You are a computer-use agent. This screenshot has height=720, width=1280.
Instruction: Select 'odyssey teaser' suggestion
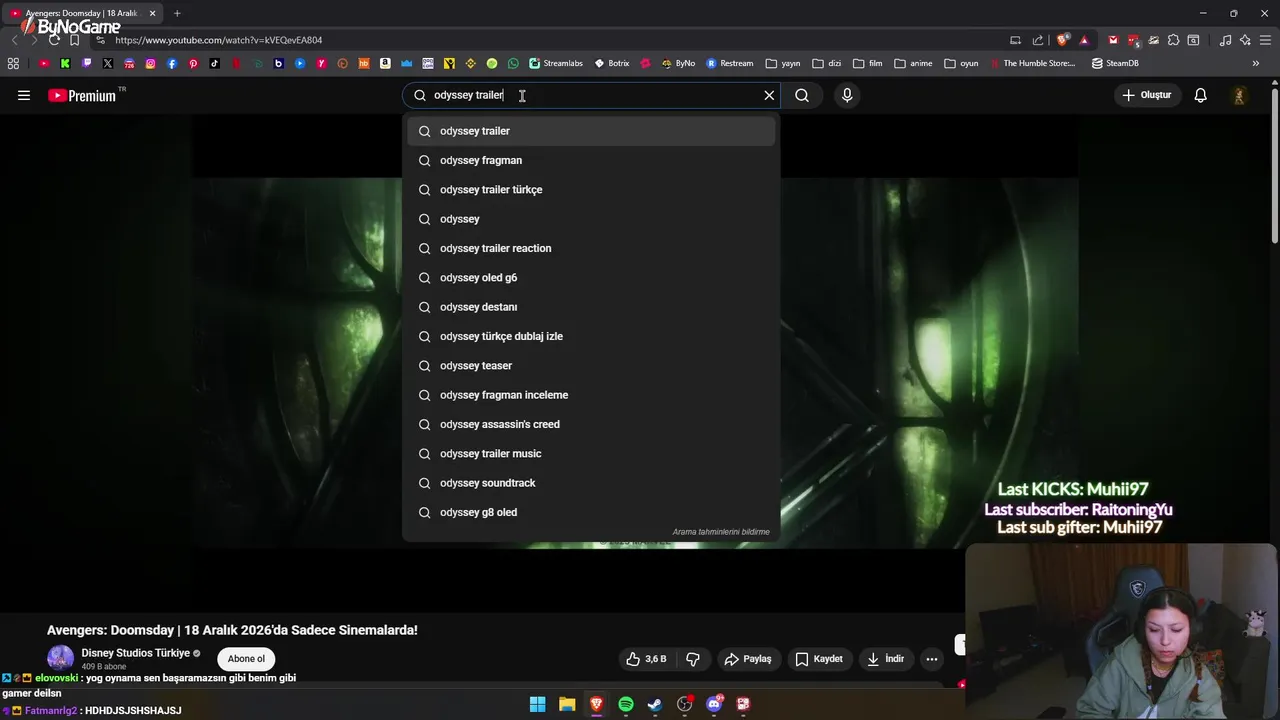[591, 366]
